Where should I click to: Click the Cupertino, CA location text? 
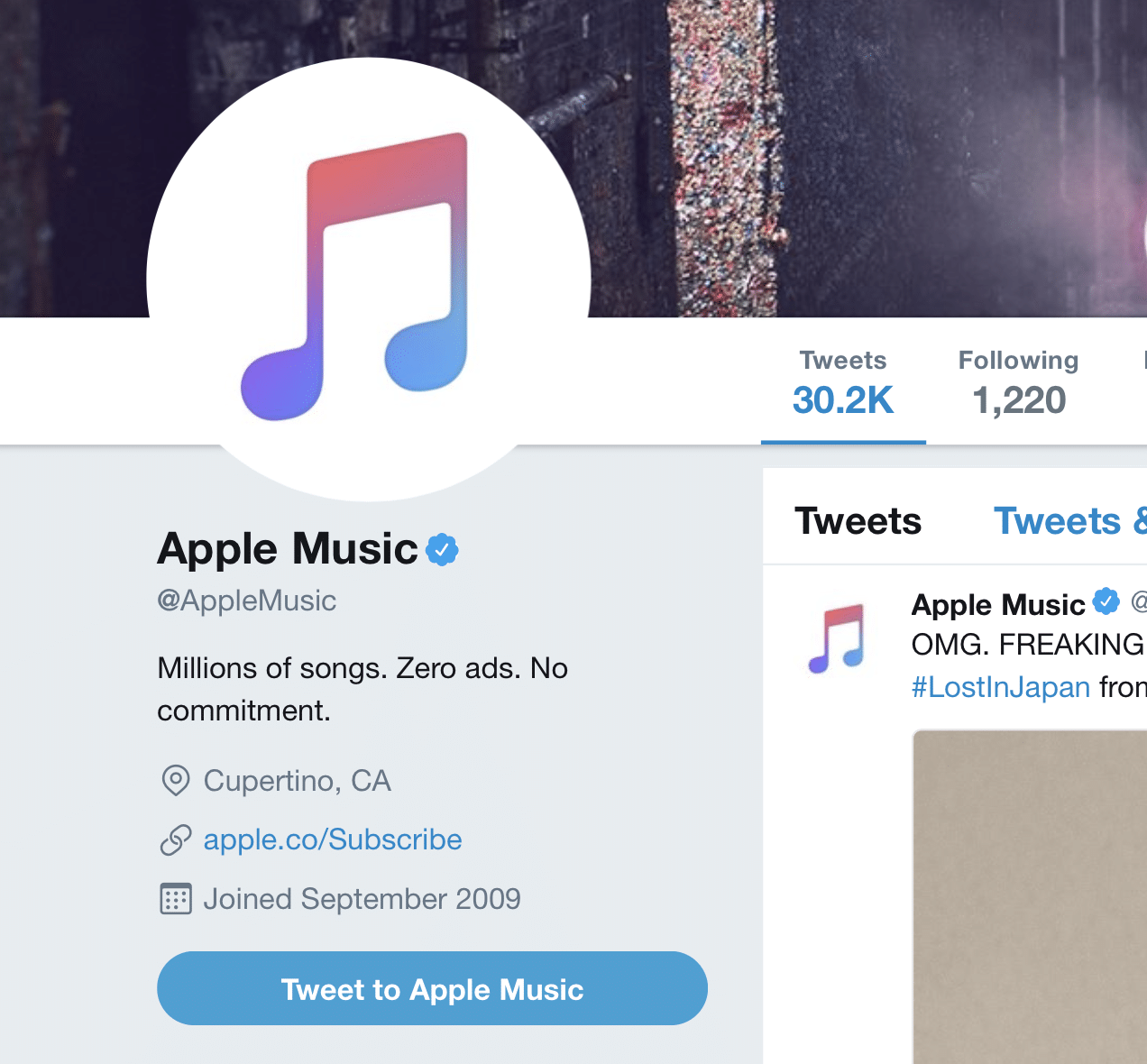pyautogui.click(x=297, y=781)
